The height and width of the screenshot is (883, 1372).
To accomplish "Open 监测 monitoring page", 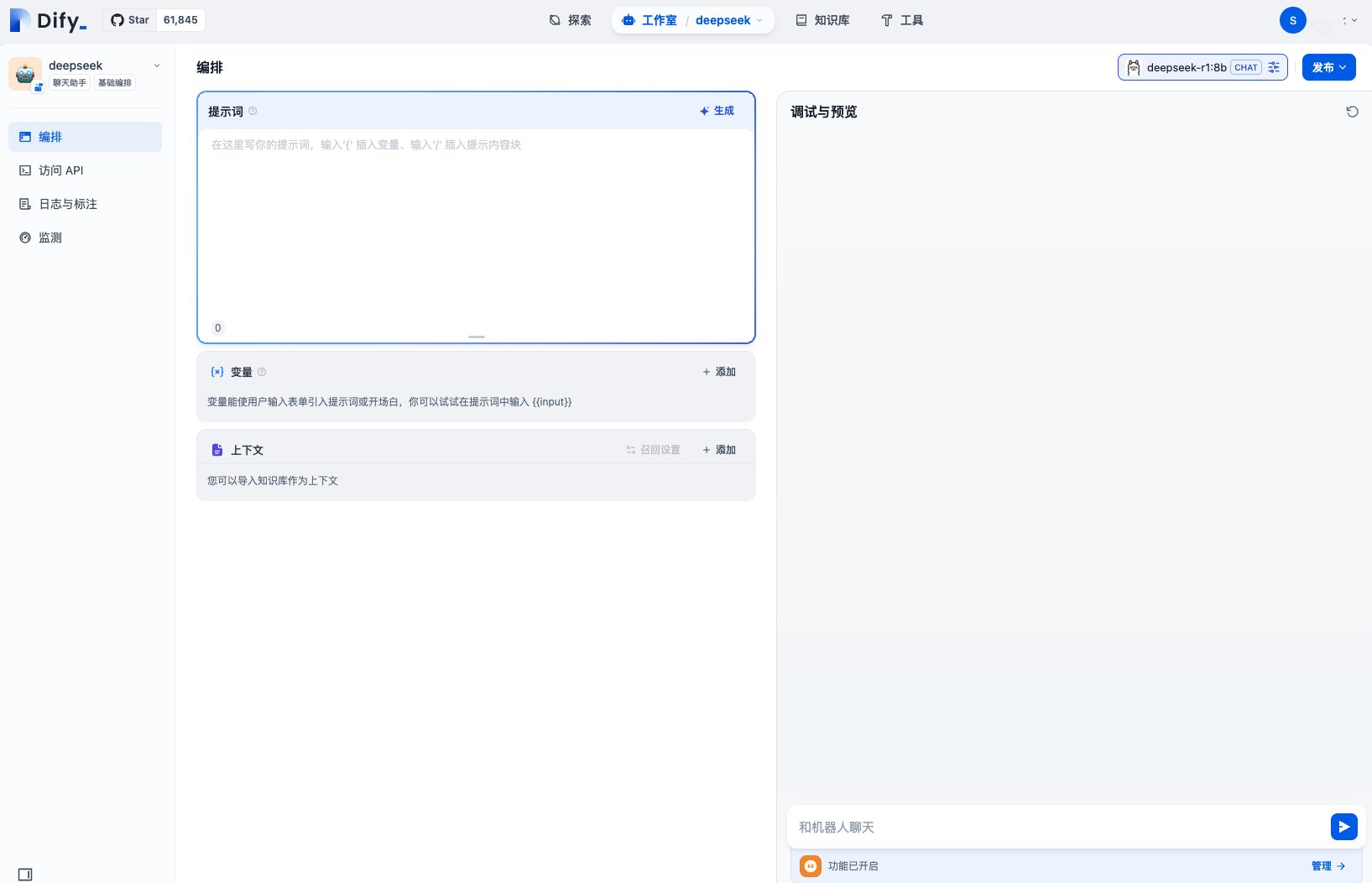I will click(50, 238).
